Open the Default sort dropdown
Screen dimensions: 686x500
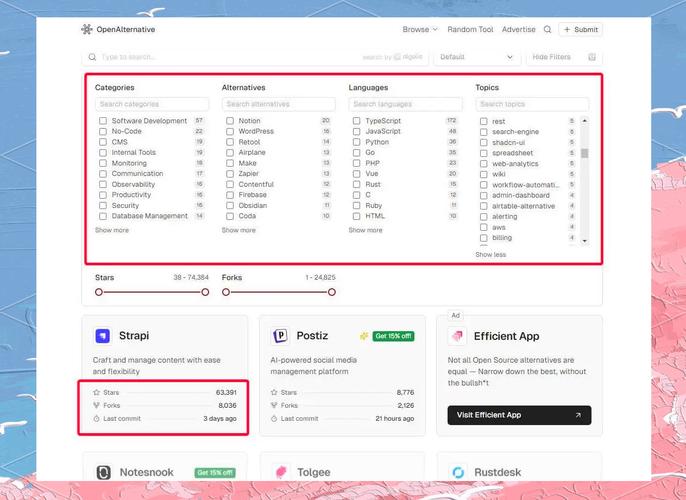tap(476, 57)
